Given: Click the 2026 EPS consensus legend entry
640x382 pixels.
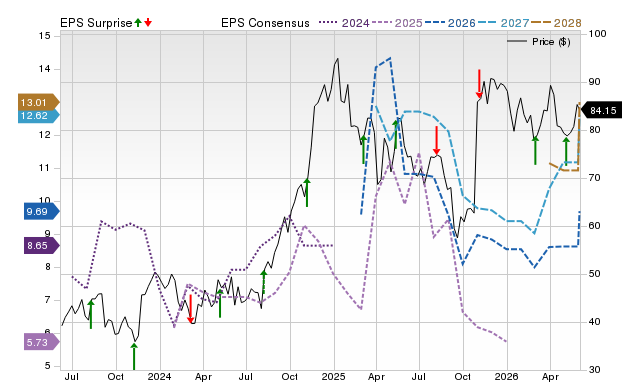Looking at the screenshot, I should [450, 23].
